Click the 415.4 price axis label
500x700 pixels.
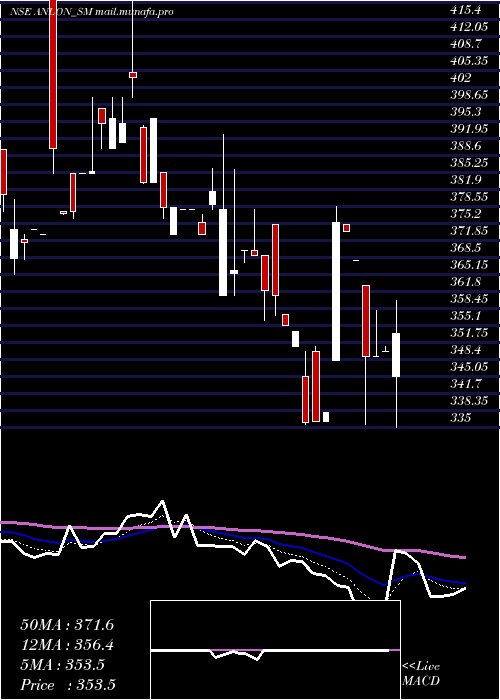(x=465, y=10)
